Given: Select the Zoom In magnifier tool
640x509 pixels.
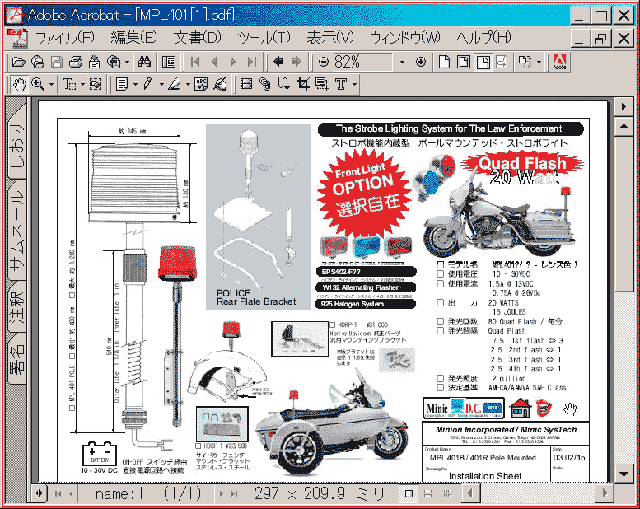Looking at the screenshot, I should [x=38, y=84].
